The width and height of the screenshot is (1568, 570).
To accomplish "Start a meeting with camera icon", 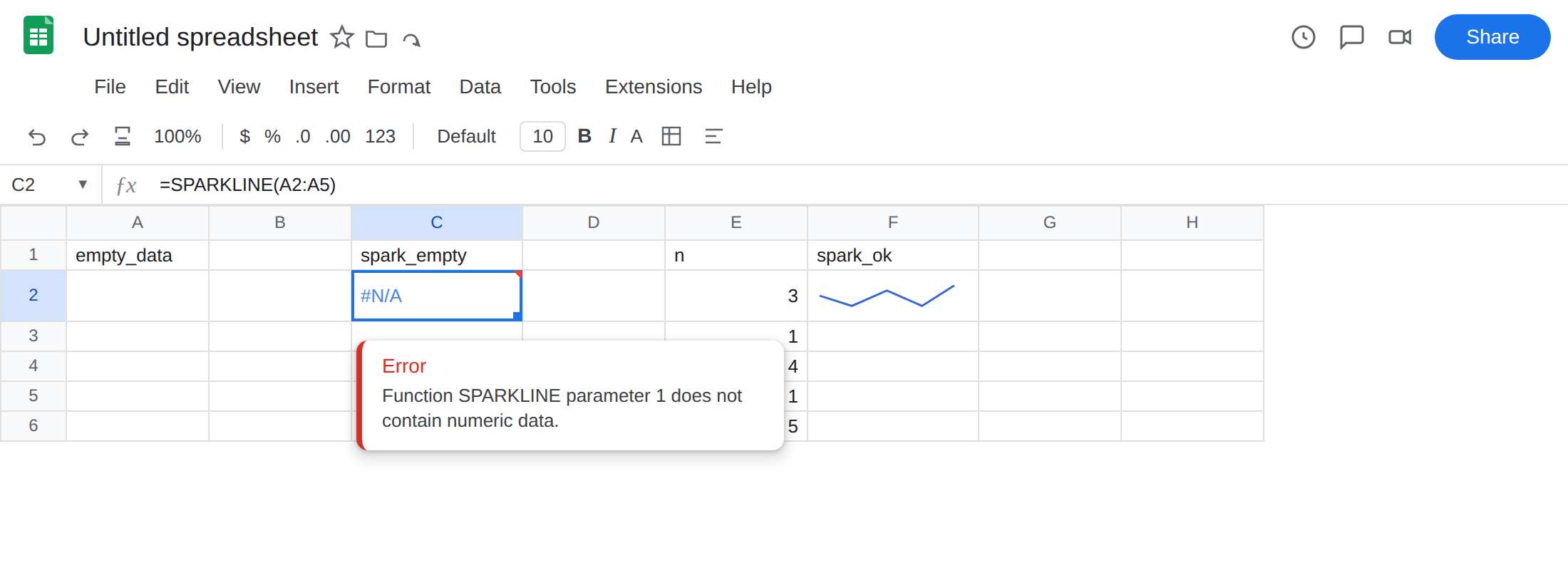I will (x=1400, y=37).
